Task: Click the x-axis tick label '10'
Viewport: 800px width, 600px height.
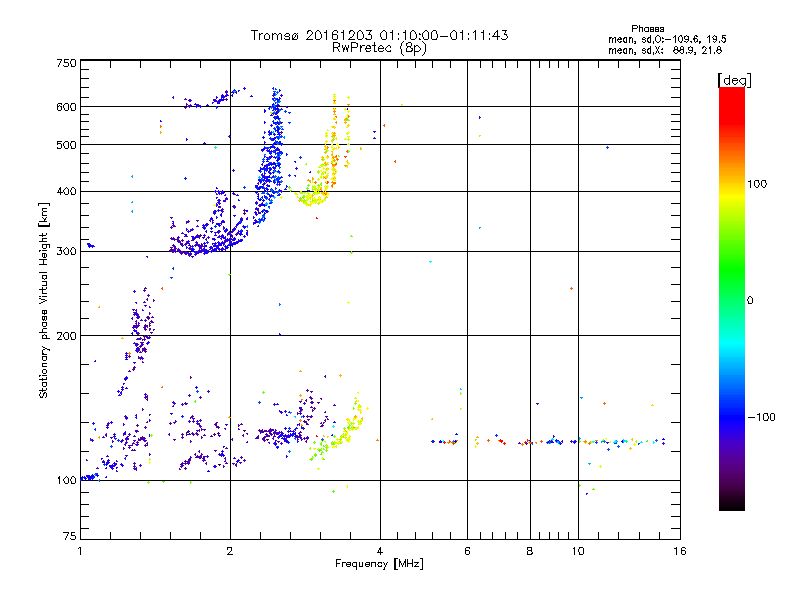Action: 578,551
